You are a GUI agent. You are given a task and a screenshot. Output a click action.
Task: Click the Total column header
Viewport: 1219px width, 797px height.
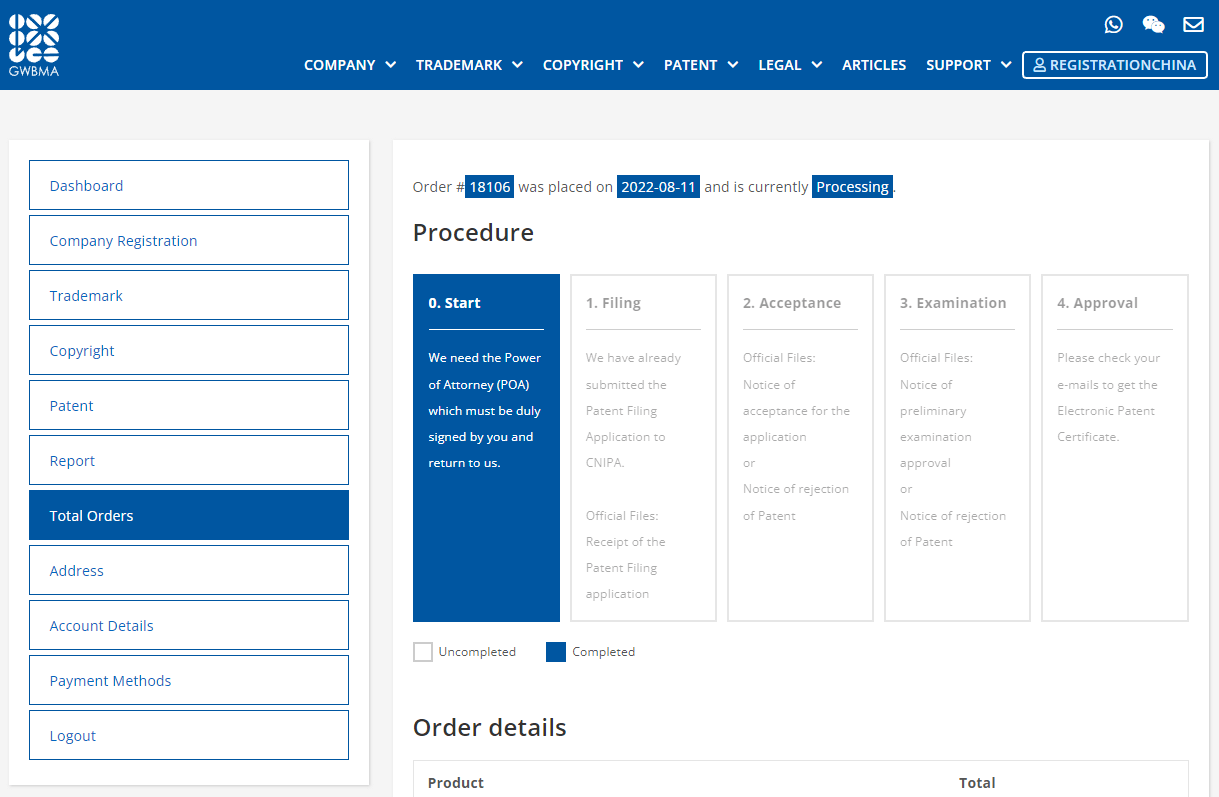click(x=977, y=783)
